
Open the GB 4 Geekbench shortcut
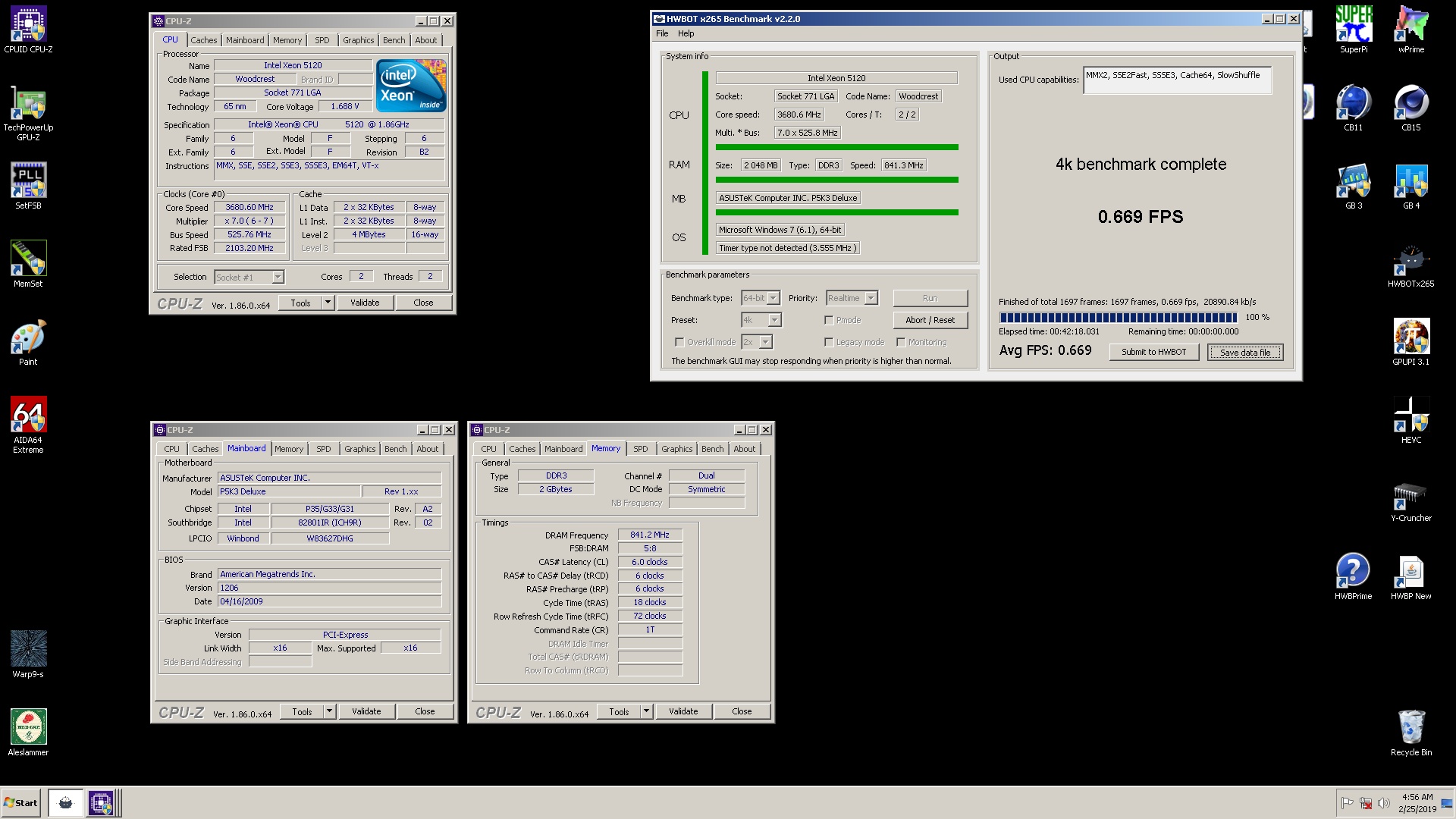[x=1411, y=186]
